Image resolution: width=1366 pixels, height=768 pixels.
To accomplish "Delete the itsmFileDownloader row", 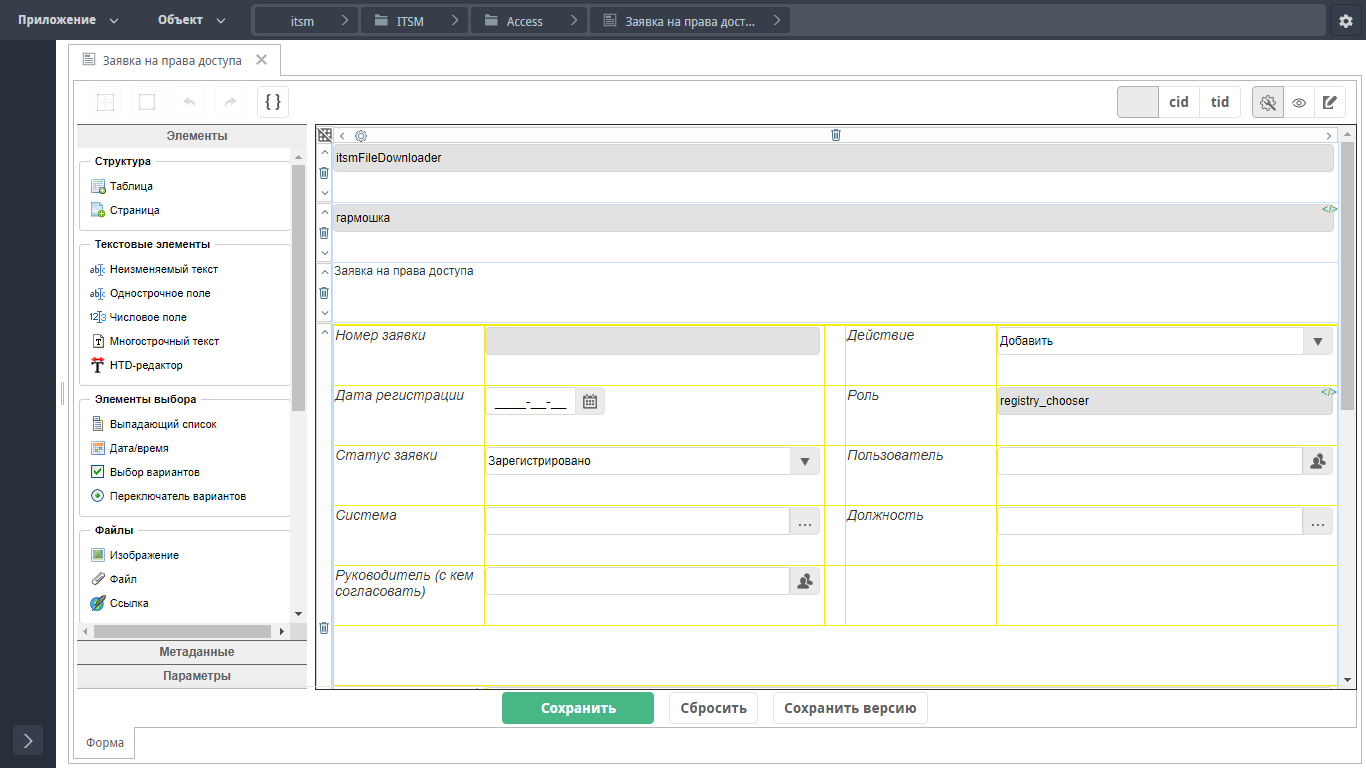I will click(324, 173).
